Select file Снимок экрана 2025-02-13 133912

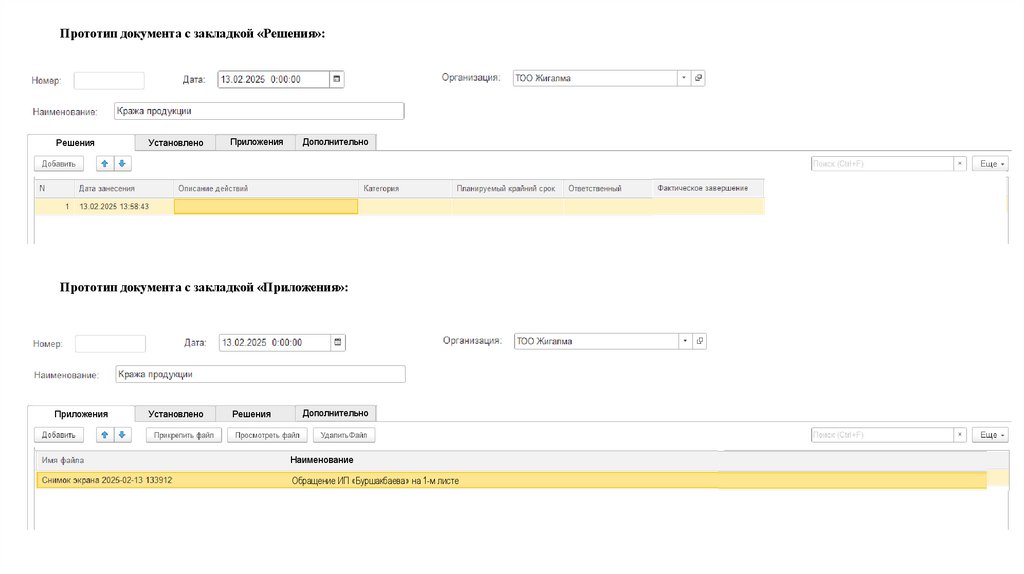(107, 480)
